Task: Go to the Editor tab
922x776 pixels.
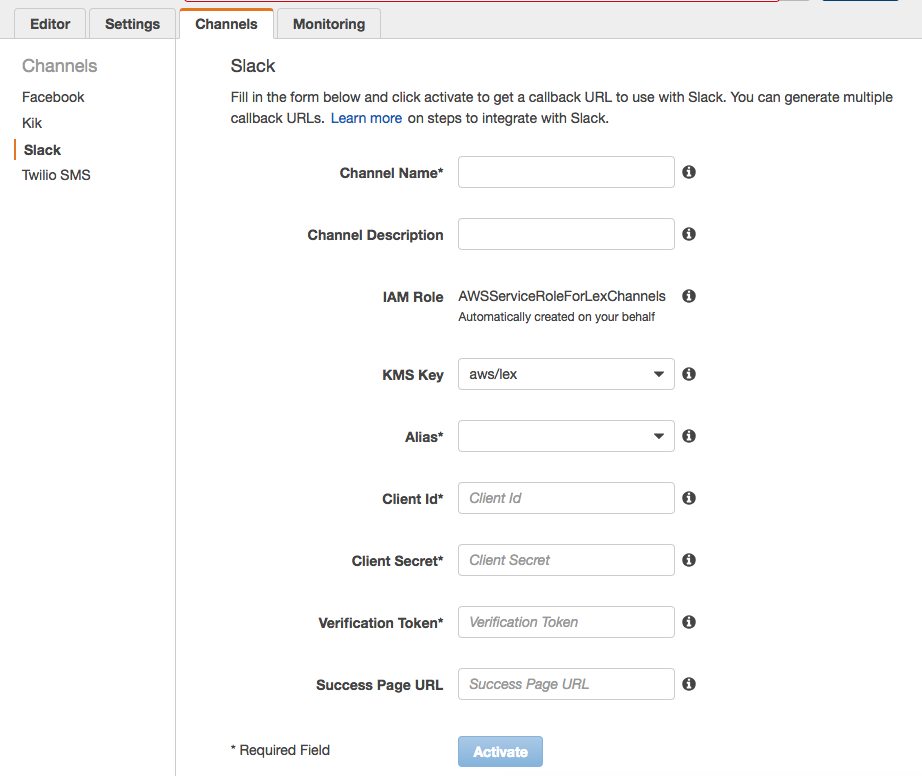Action: tap(50, 24)
